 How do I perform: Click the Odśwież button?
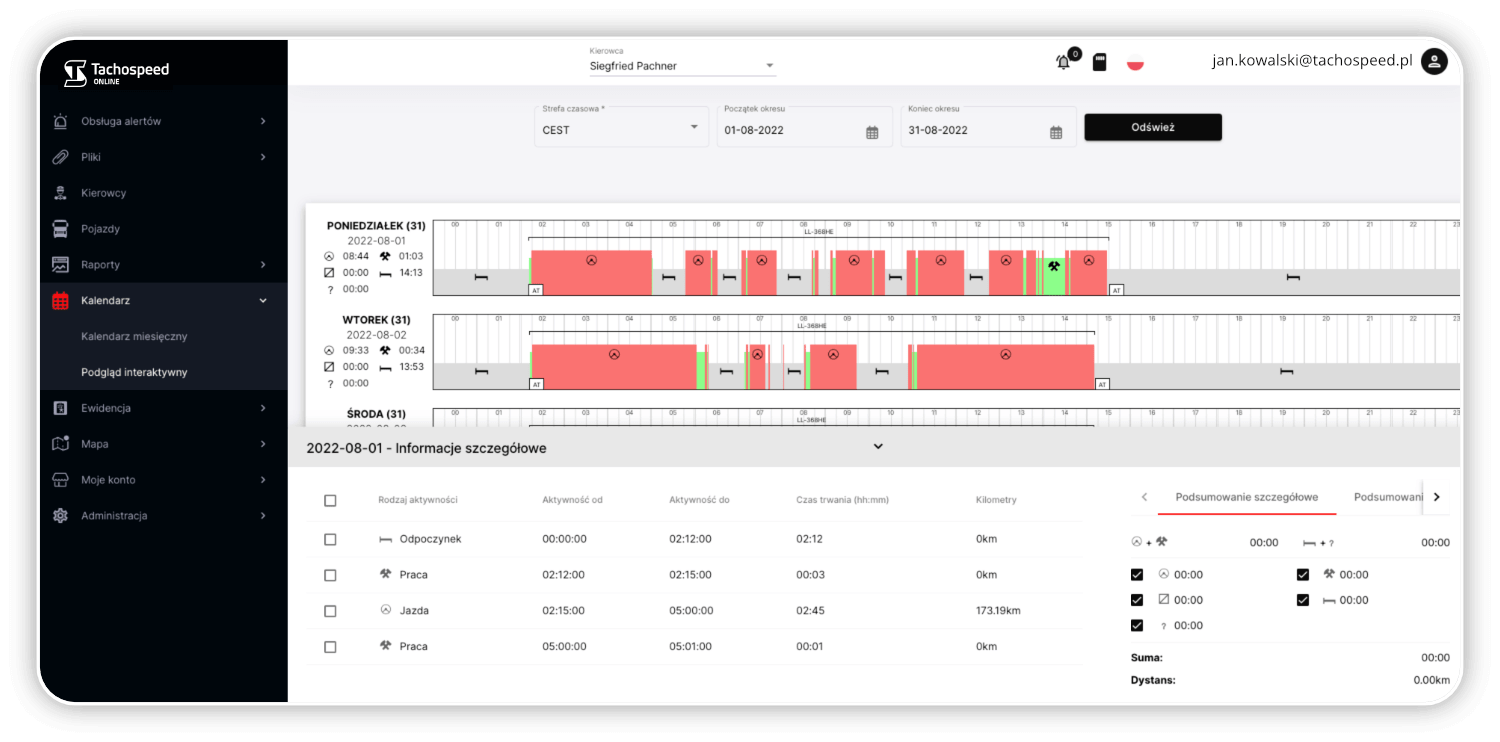[1153, 127]
